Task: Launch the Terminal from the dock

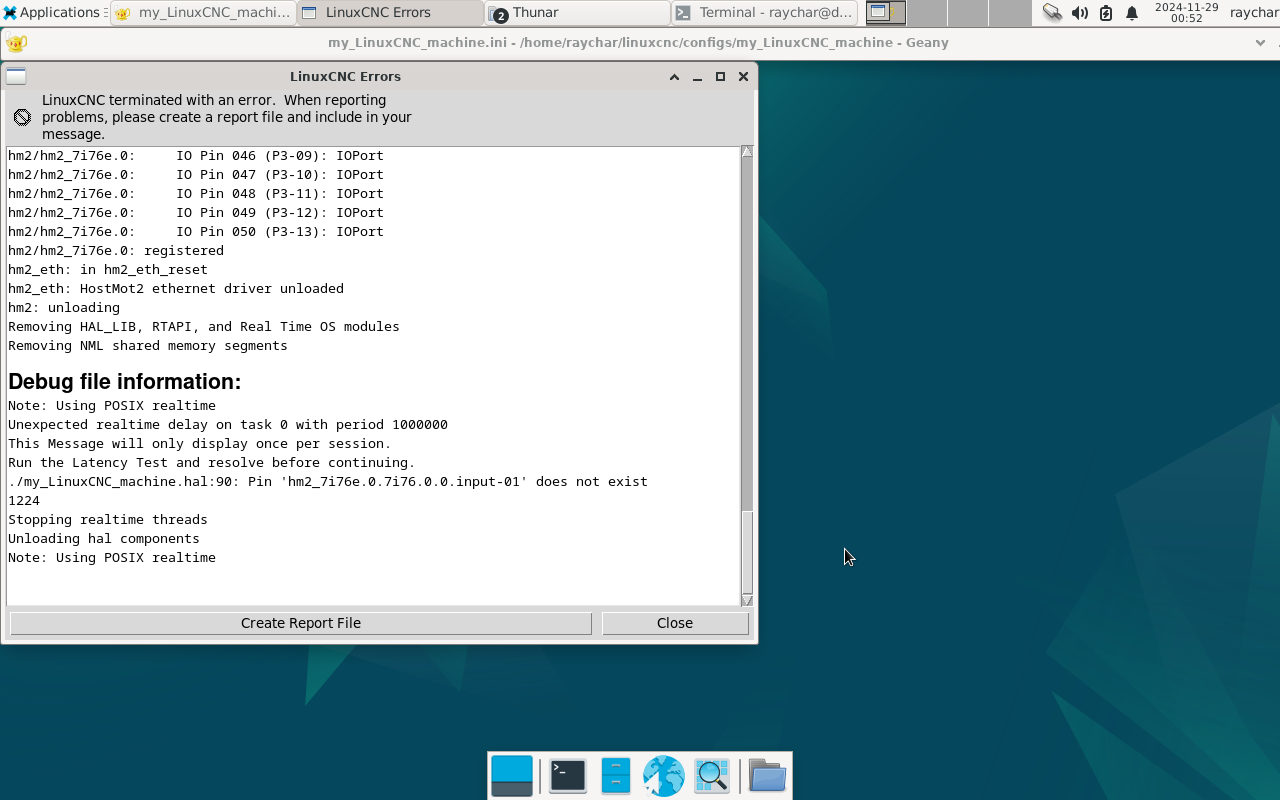Action: pos(568,776)
